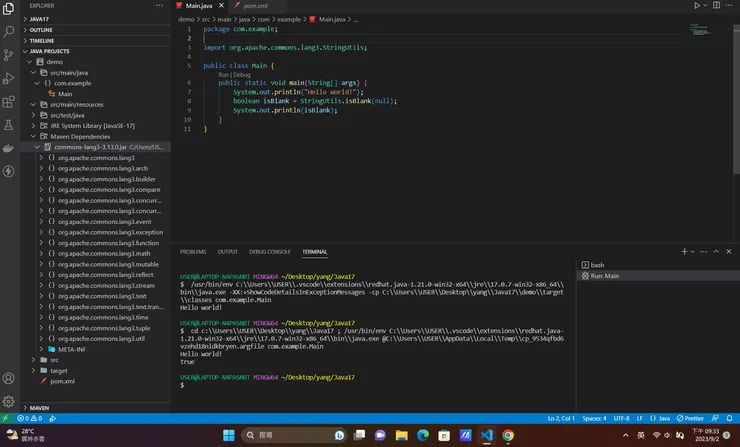The height and width of the screenshot is (447, 740).
Task: Hide the terminal panel with close X
Action: click(727, 252)
